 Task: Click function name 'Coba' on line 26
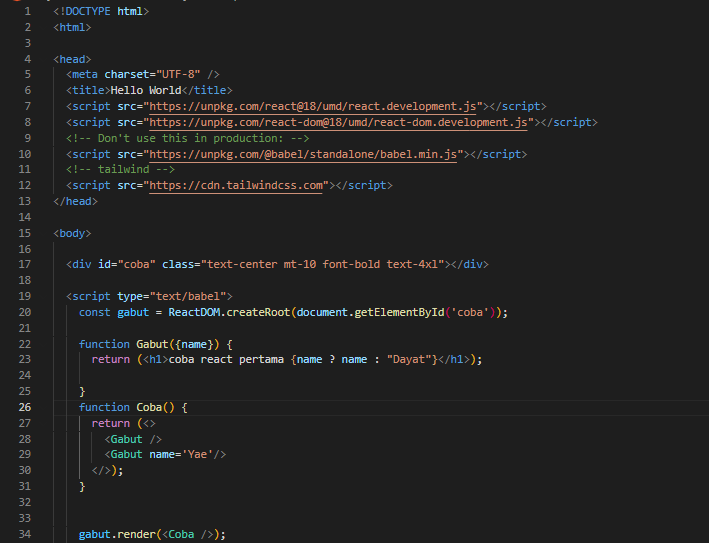click(149, 407)
